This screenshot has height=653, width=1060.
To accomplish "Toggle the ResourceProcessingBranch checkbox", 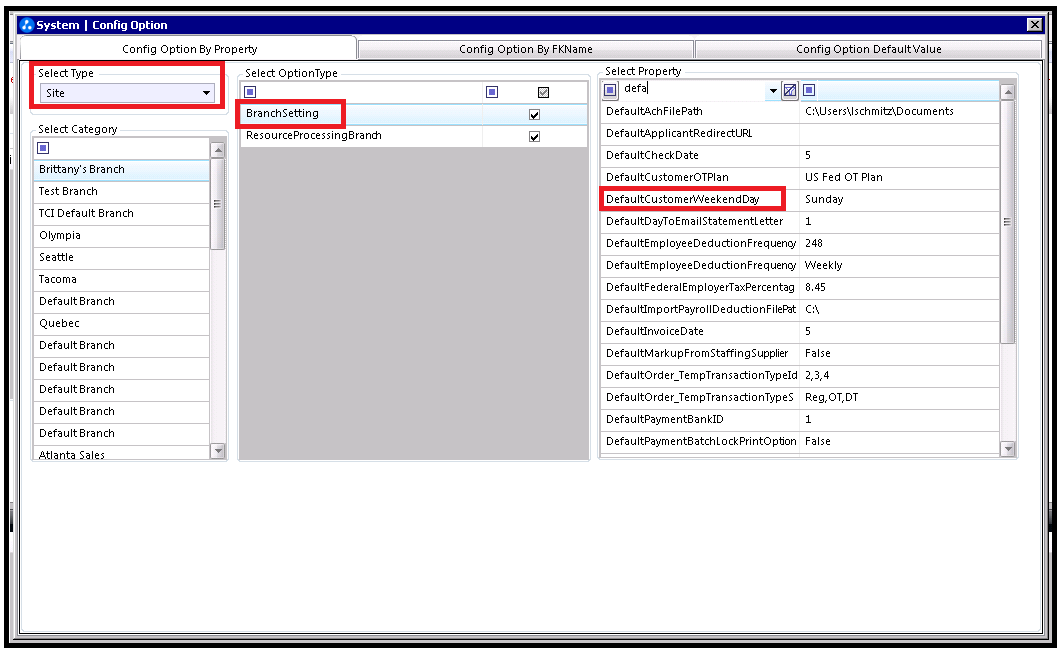I will click(x=534, y=136).
